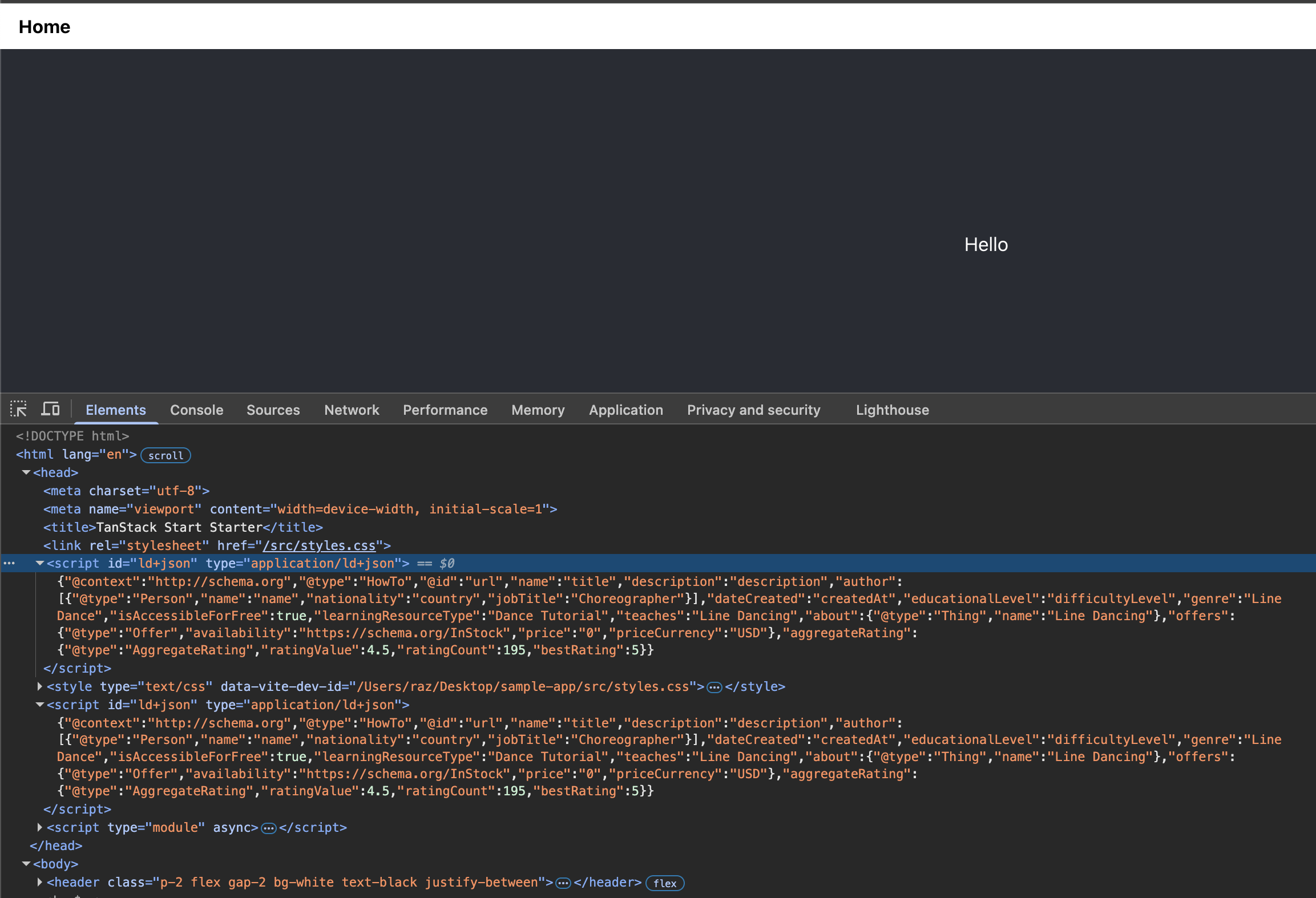Click the second script's JSON text content
This screenshot has width=1316, height=898.
pos(669,757)
